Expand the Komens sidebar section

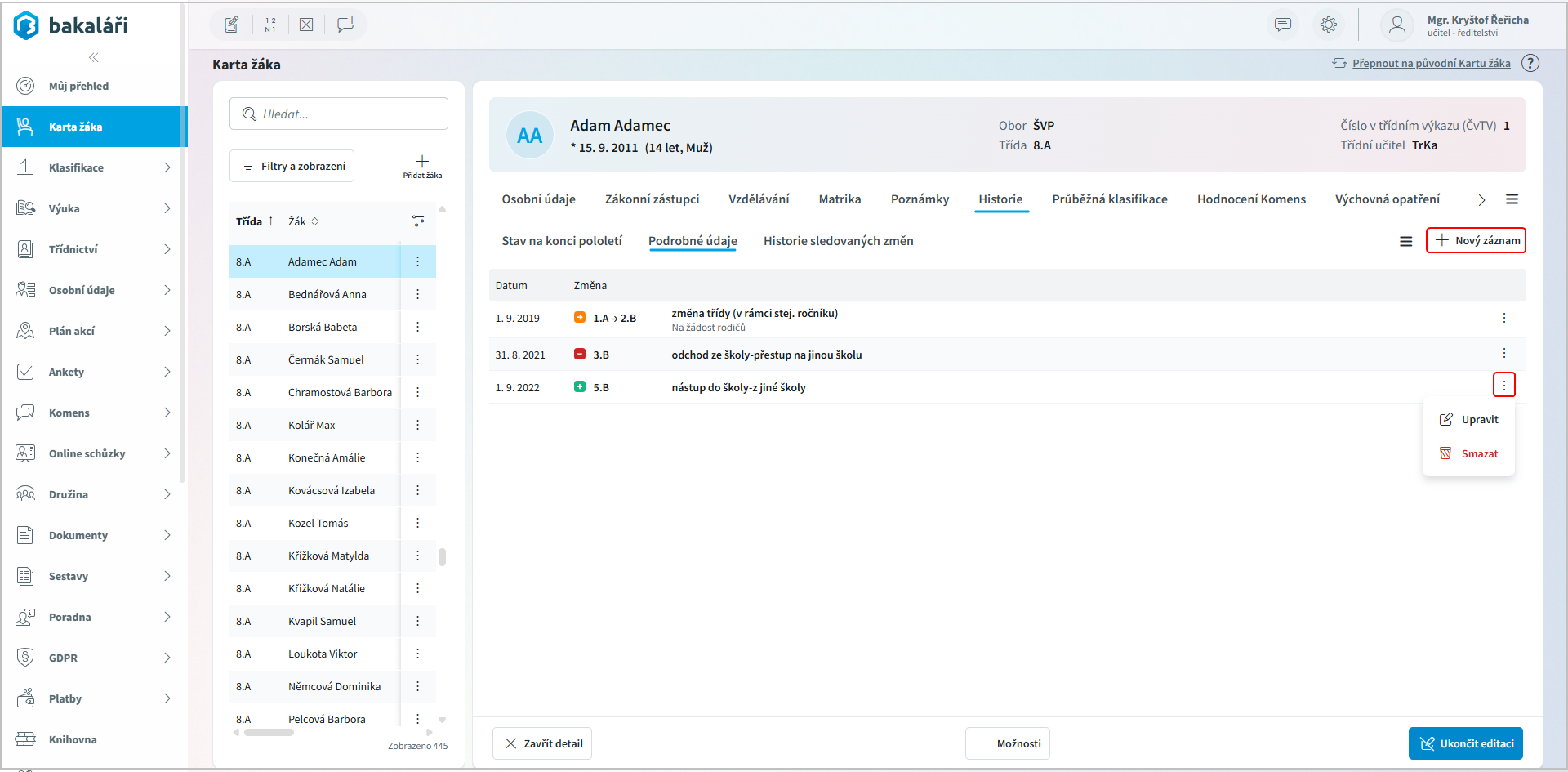[167, 413]
